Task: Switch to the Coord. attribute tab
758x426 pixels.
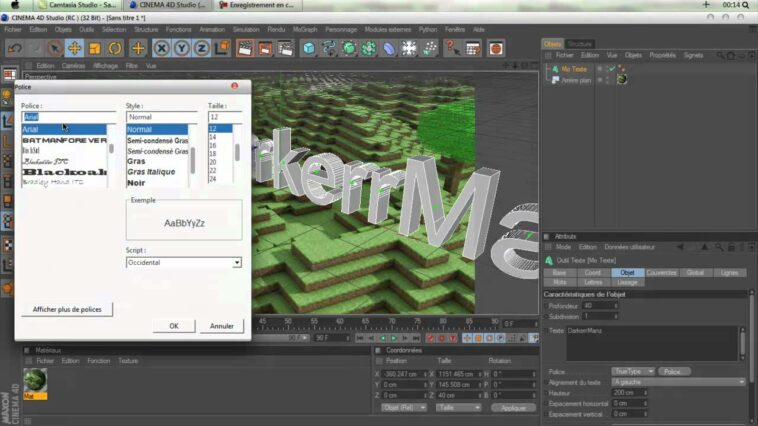Action: [x=592, y=273]
